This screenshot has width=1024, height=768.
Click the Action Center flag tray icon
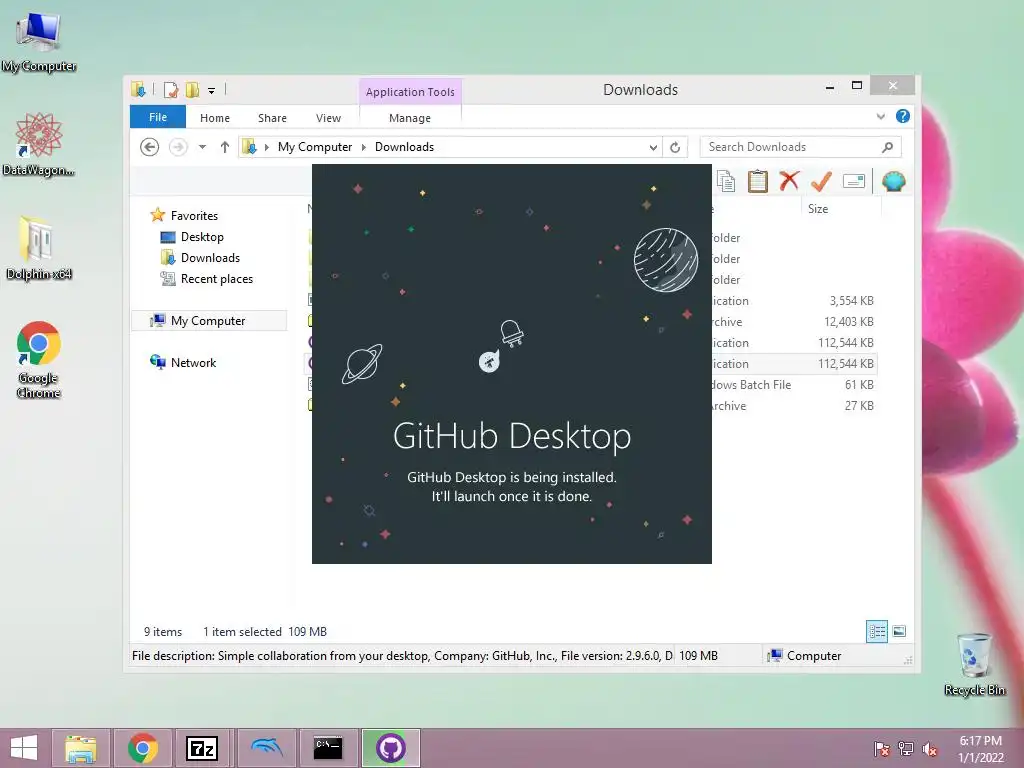click(882, 749)
